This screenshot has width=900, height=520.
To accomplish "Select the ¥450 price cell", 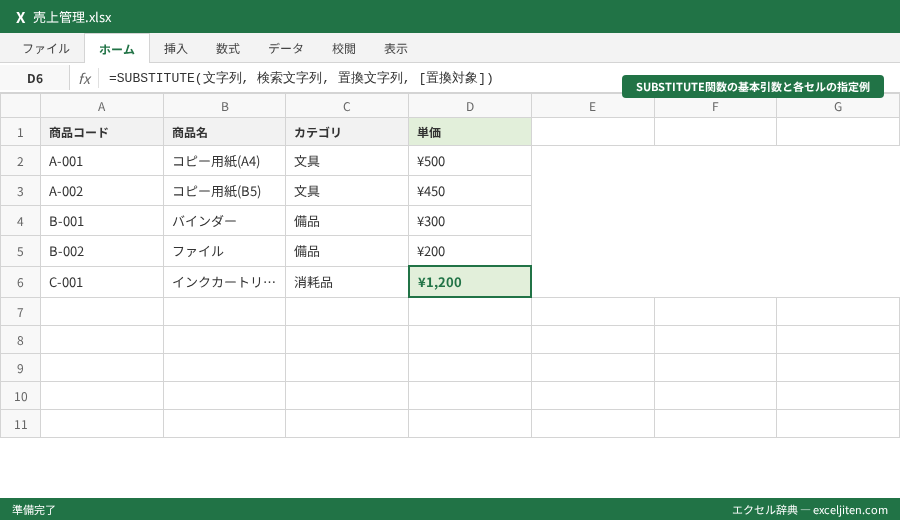I will (x=470, y=191).
